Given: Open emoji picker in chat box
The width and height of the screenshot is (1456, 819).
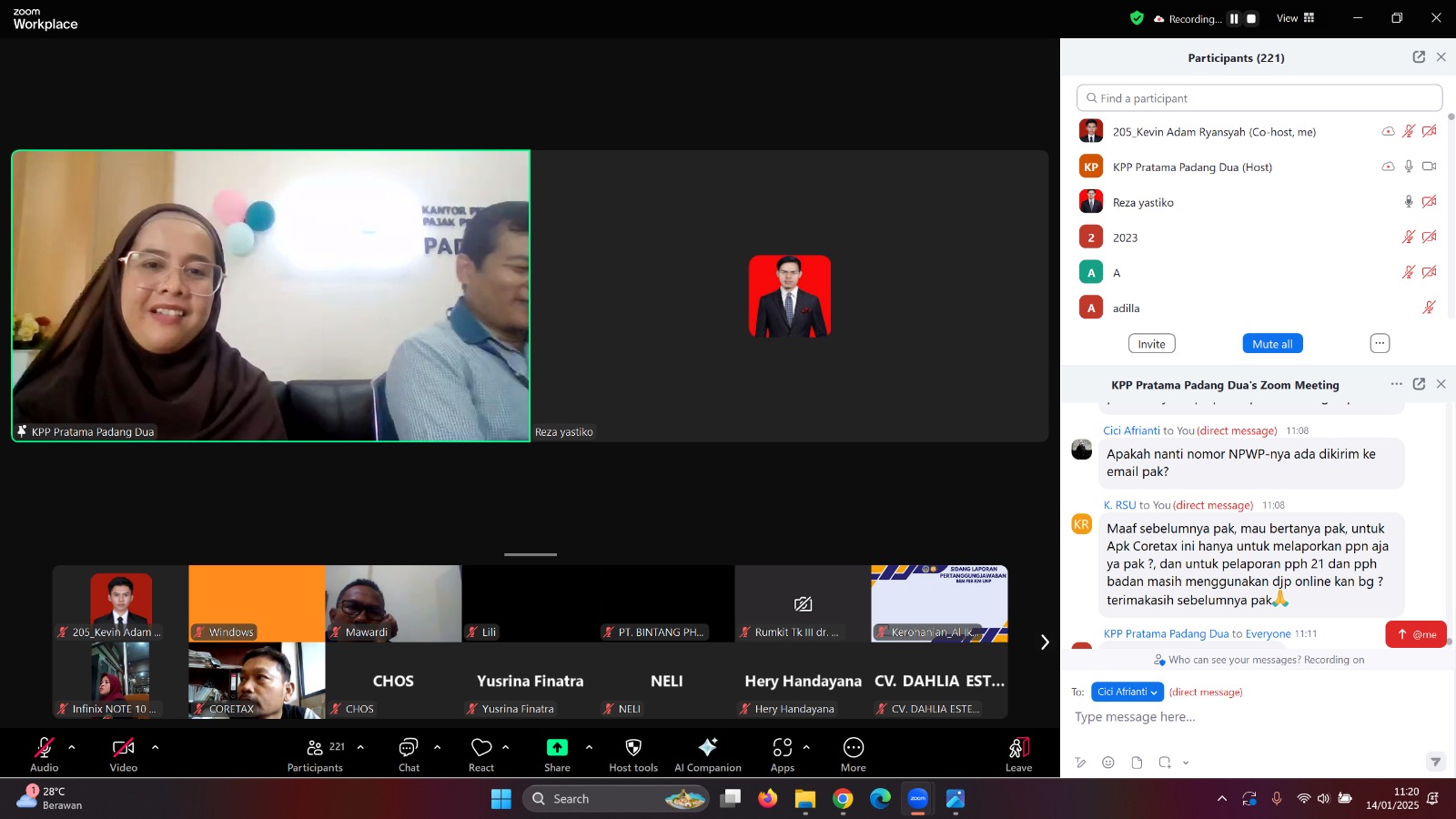Looking at the screenshot, I should [x=1107, y=763].
